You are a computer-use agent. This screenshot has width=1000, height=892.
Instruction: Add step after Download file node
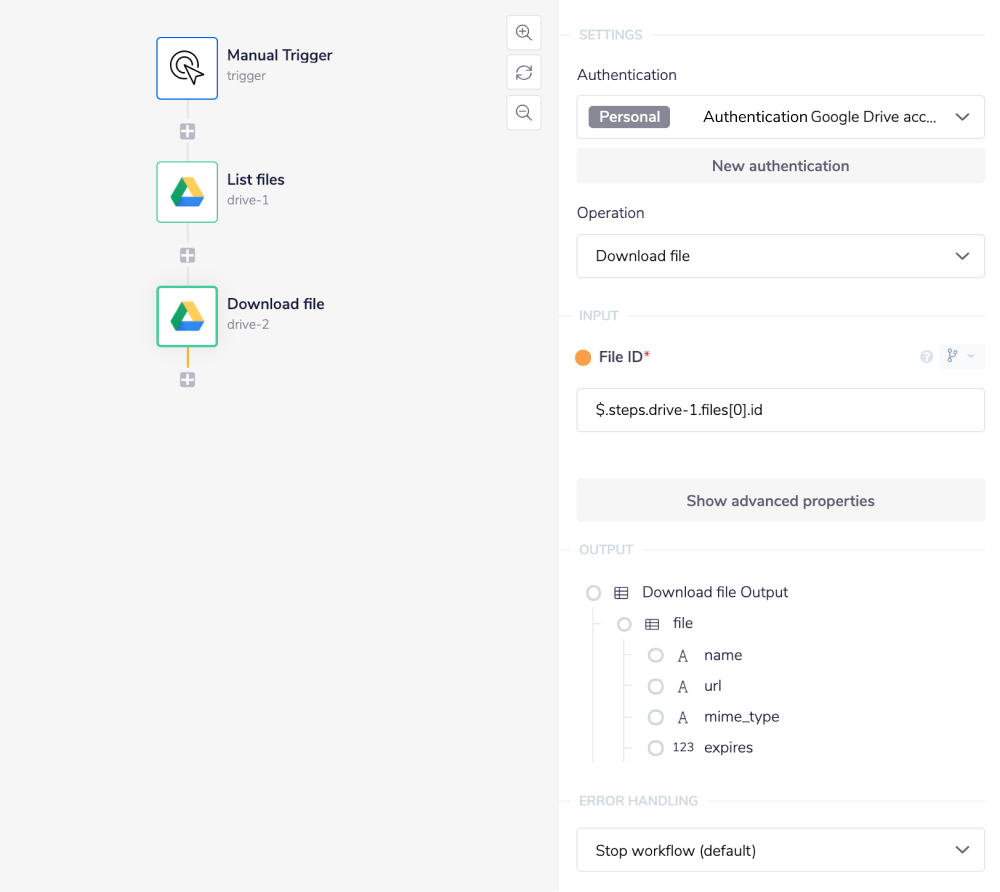point(187,380)
